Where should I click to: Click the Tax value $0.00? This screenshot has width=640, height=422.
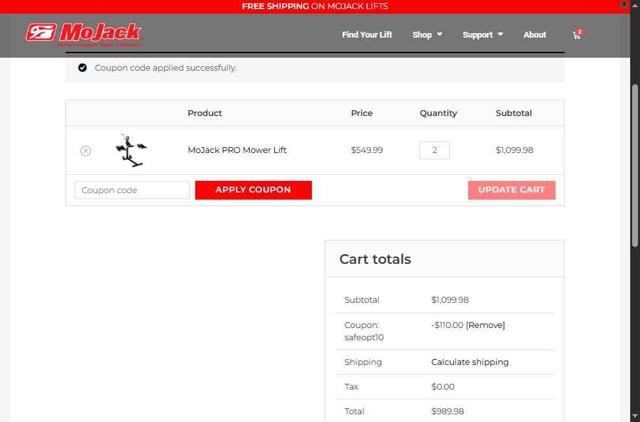point(443,386)
